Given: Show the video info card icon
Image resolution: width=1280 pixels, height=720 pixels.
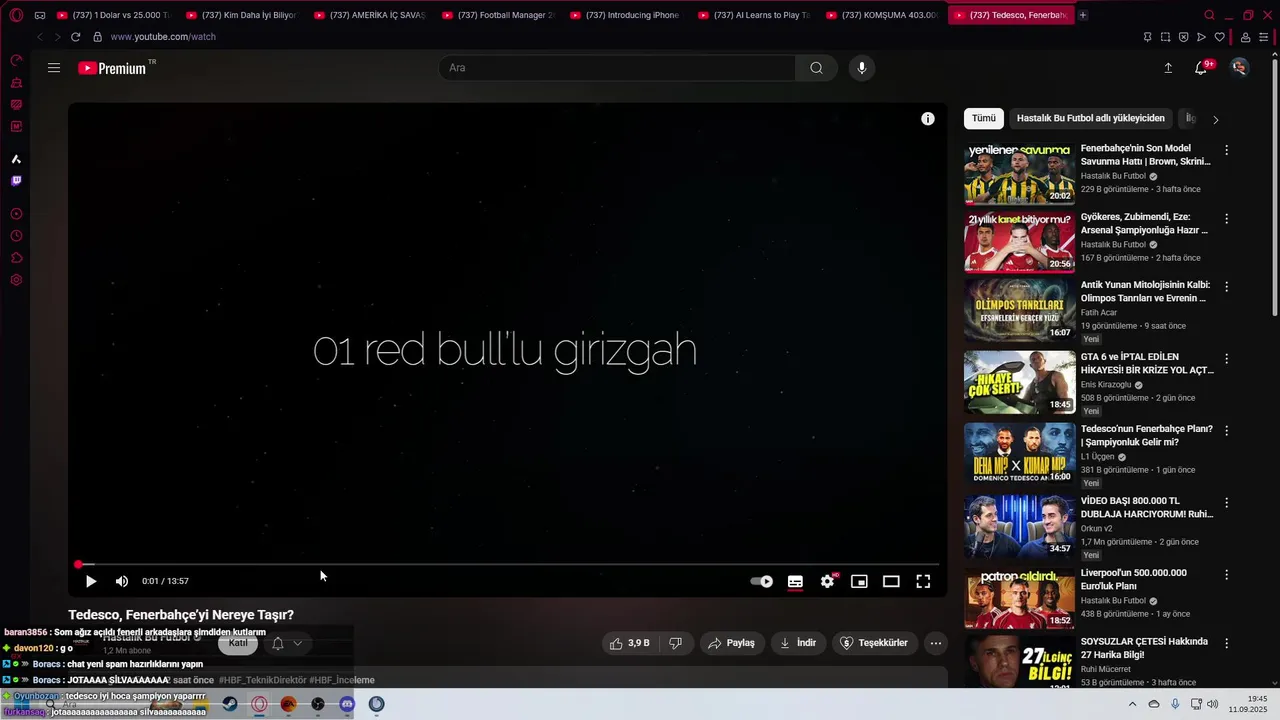Looking at the screenshot, I should coord(928,119).
